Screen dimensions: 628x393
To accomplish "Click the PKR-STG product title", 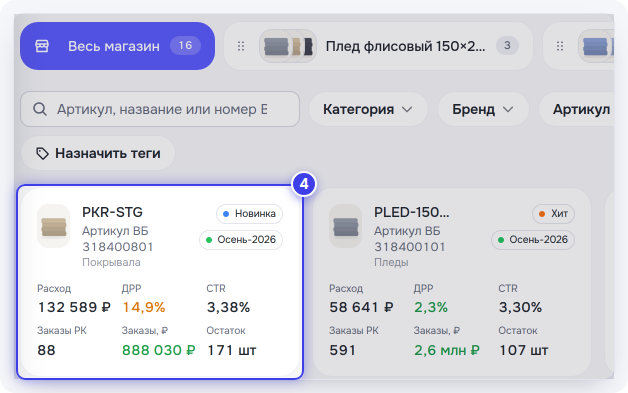I will [x=112, y=212].
